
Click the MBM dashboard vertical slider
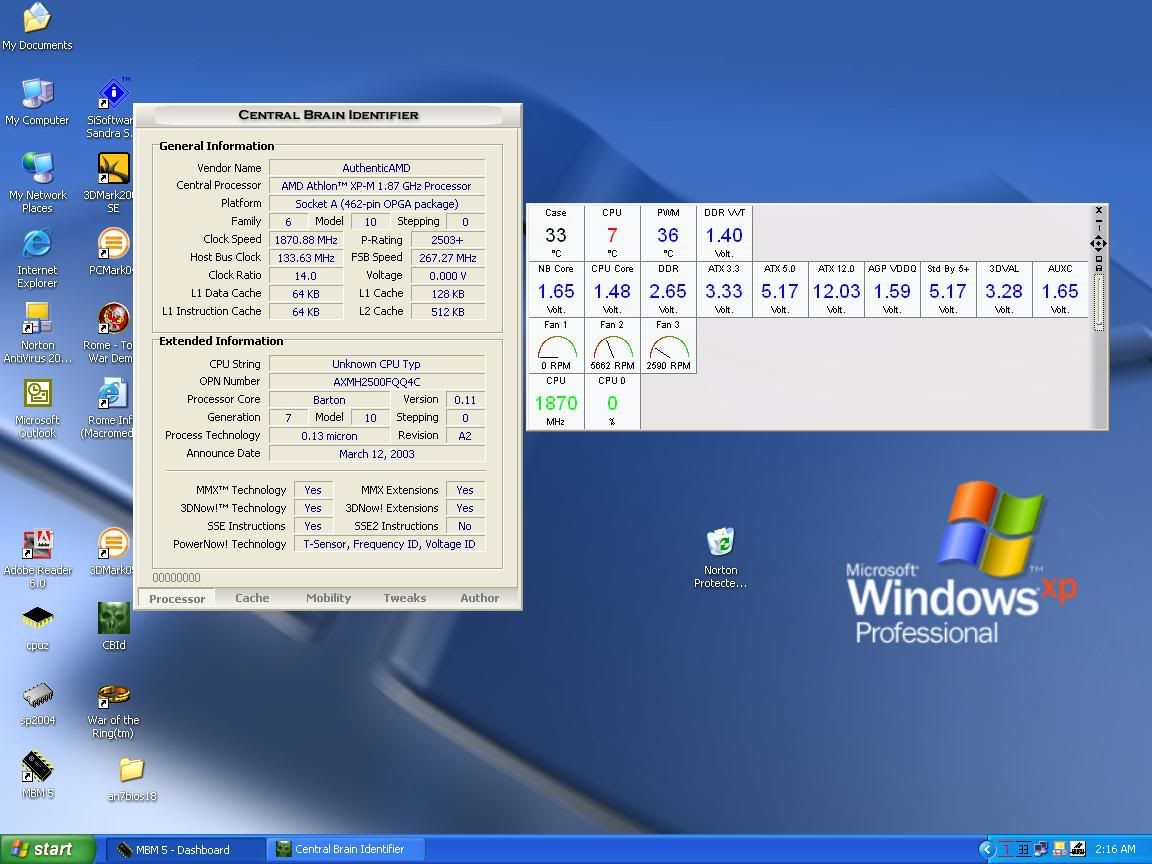point(1099,300)
